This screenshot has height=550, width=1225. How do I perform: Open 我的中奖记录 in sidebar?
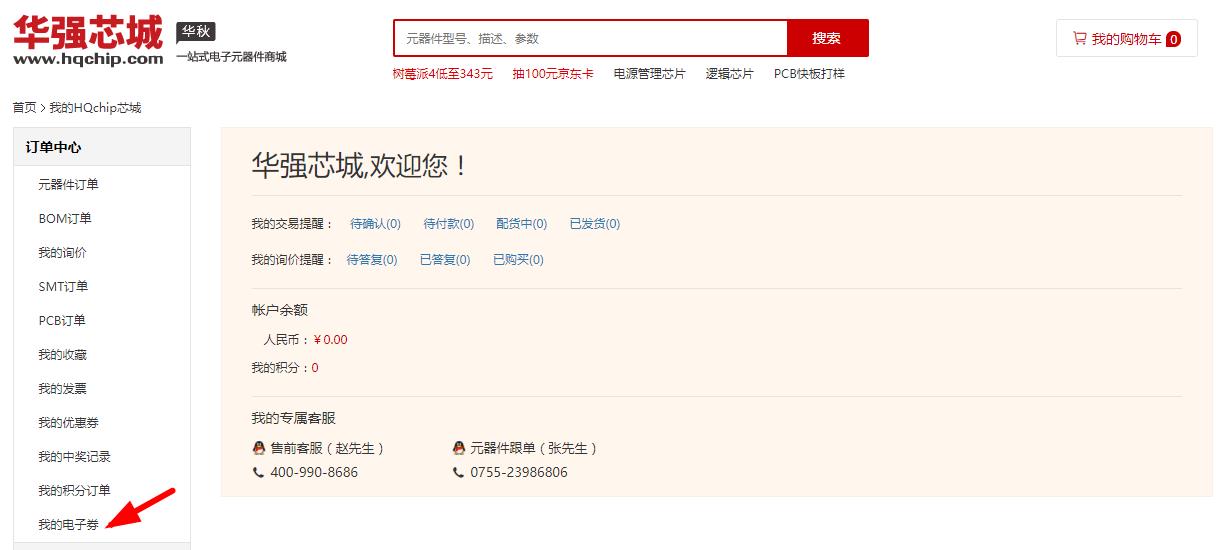[x=74, y=457]
